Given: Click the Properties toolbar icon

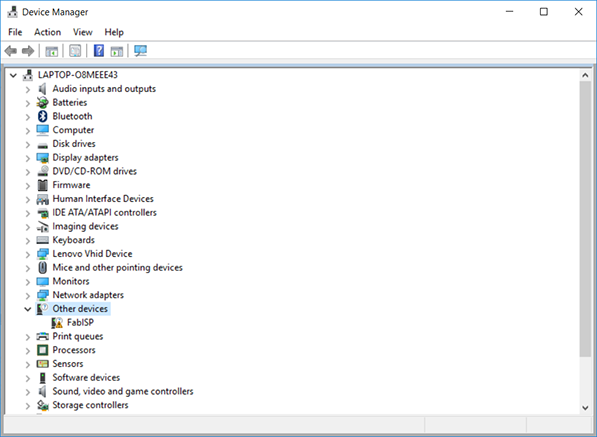Looking at the screenshot, I should click(75, 51).
